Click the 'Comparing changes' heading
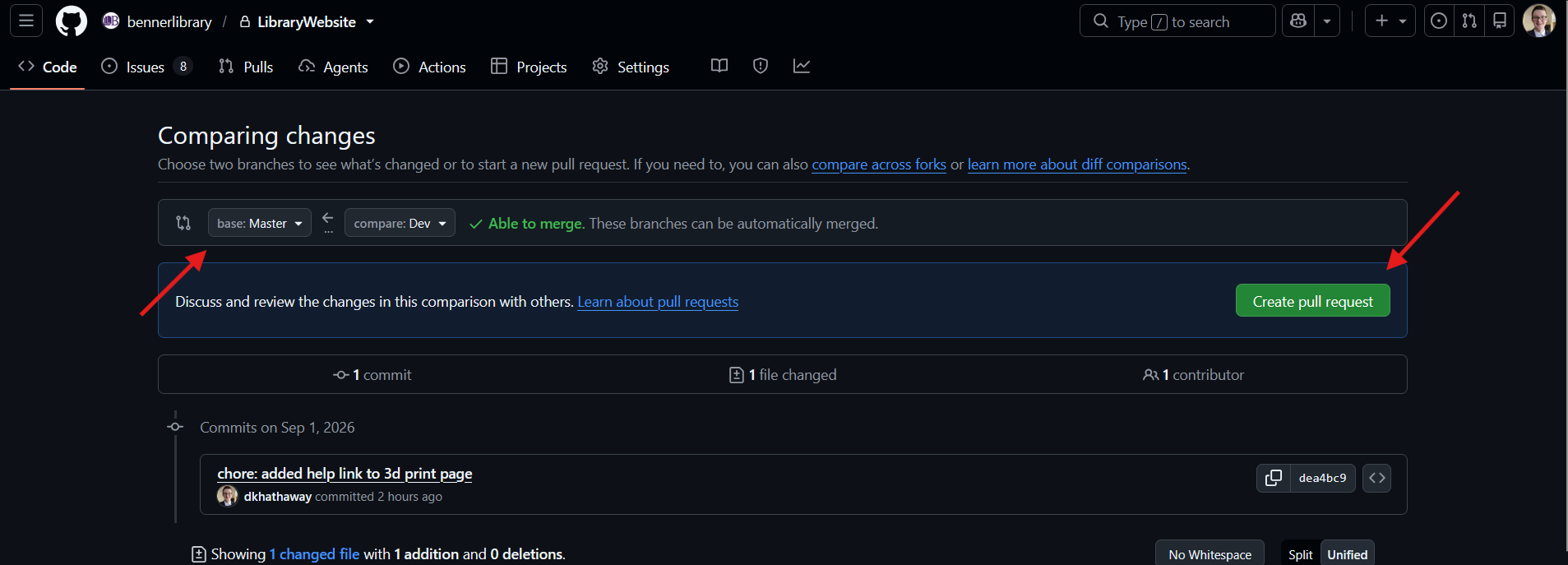The width and height of the screenshot is (1568, 565). point(266,135)
